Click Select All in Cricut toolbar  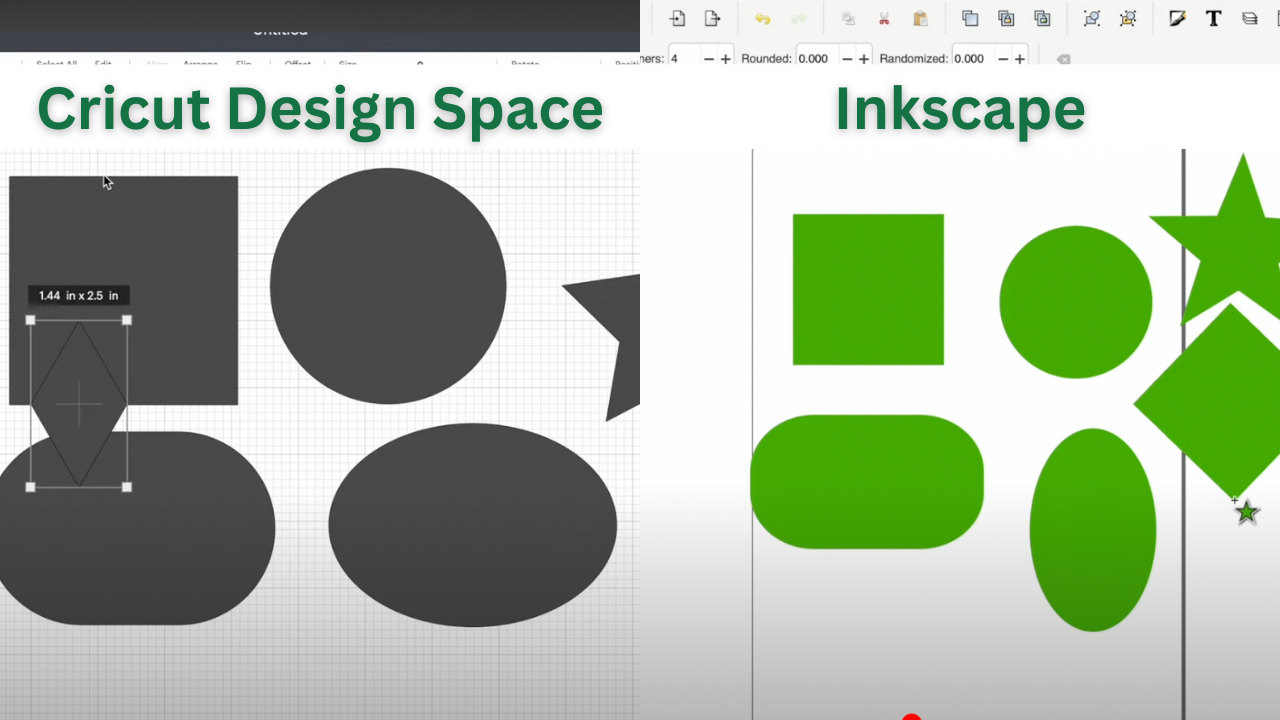pyautogui.click(x=58, y=63)
